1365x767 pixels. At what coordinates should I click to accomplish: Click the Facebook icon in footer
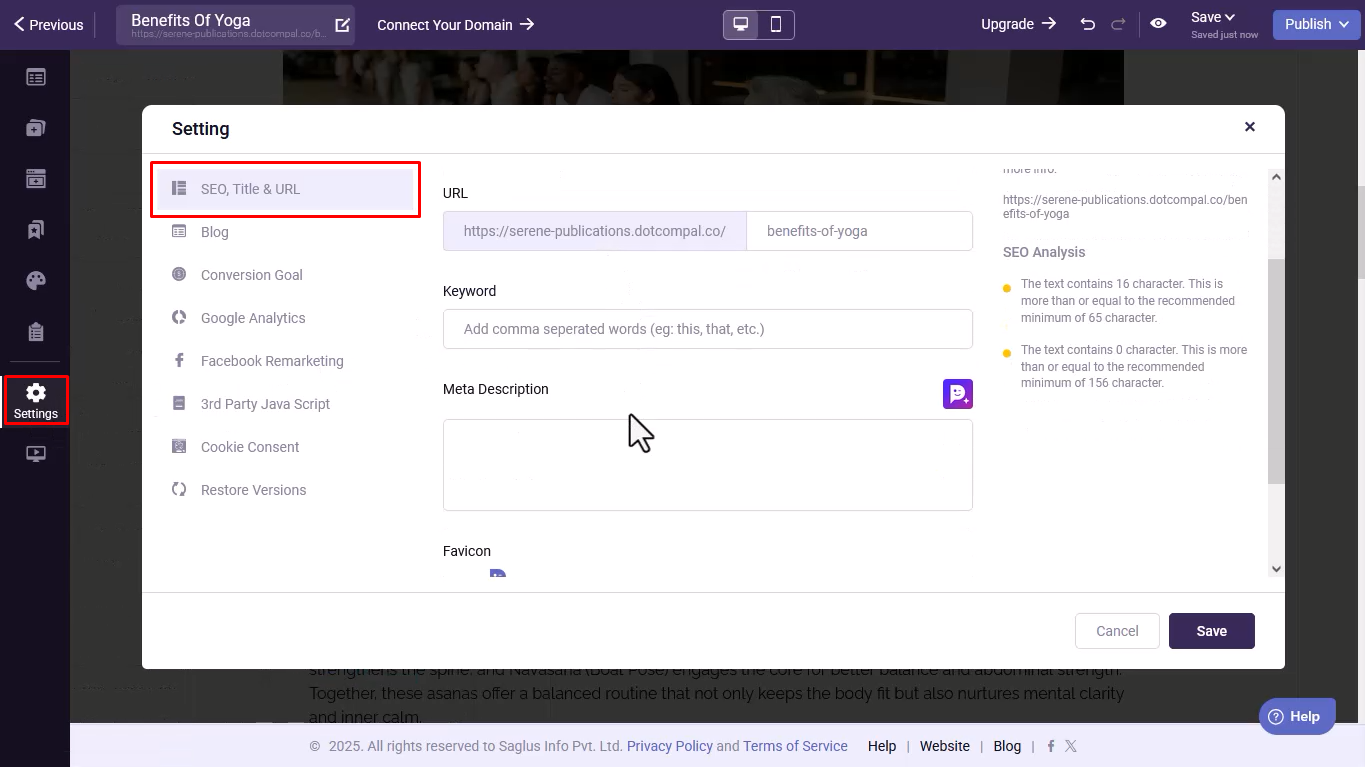point(1050,746)
